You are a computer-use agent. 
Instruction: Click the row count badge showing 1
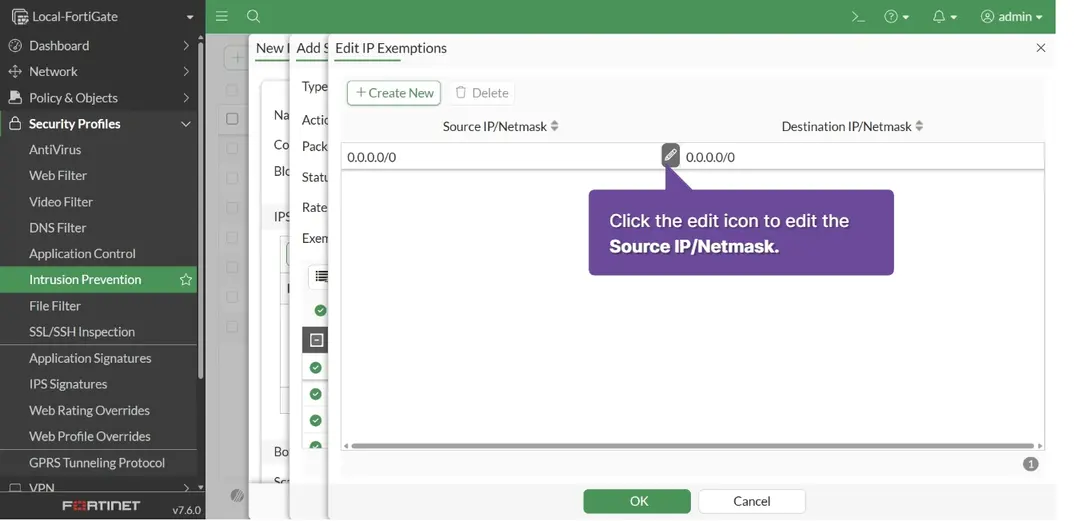(x=1030, y=464)
